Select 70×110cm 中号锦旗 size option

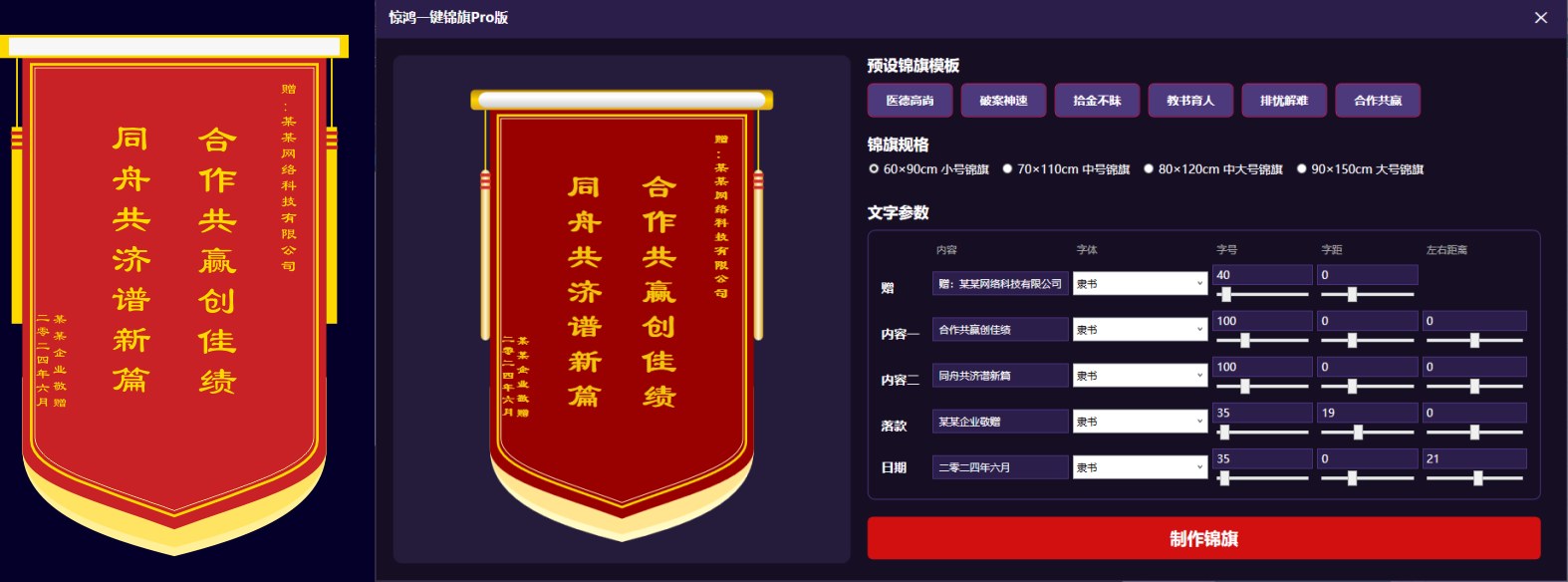[x=1007, y=169]
